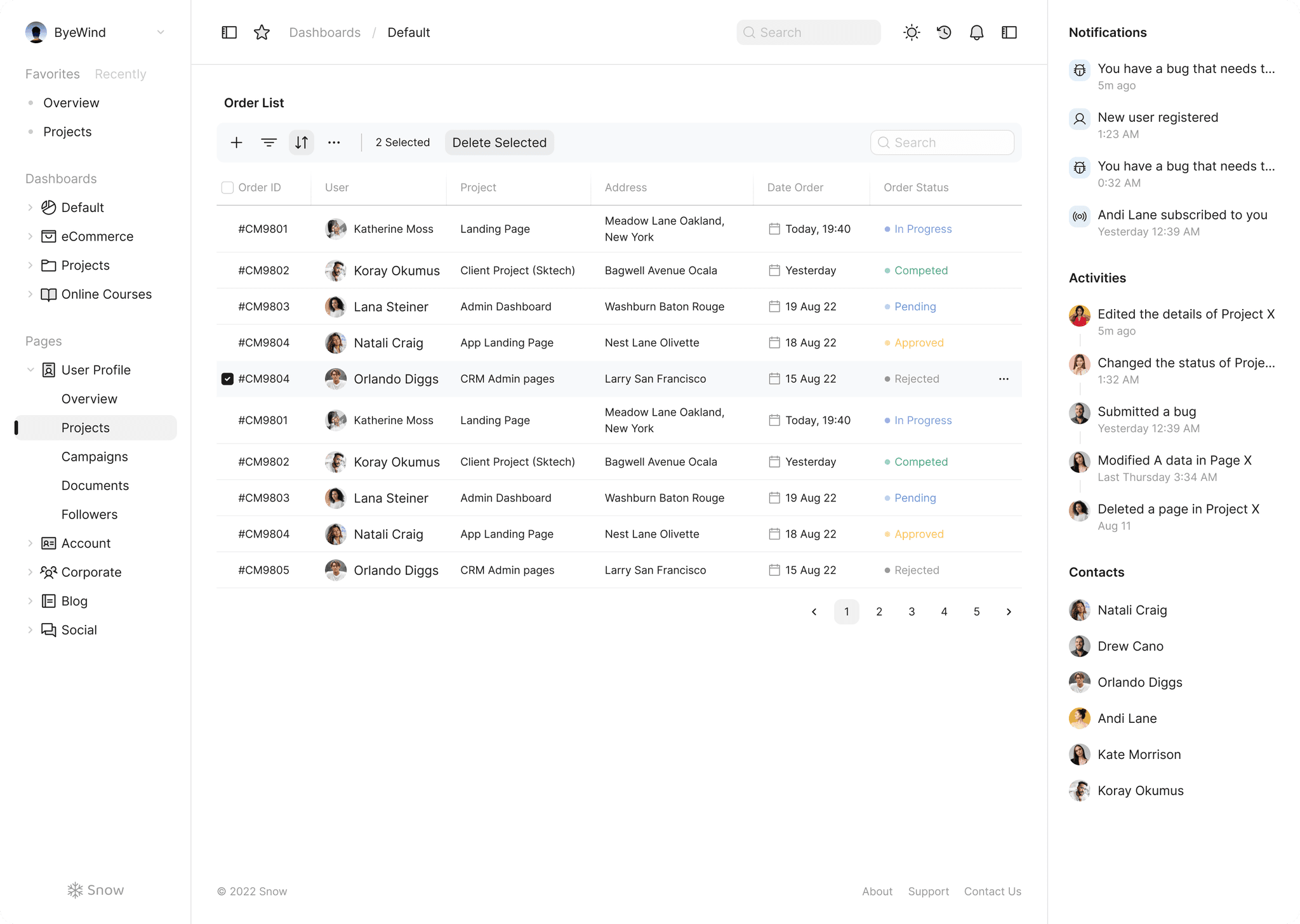Open the history icon in the top bar
This screenshot has height=924, width=1300.
[944, 32]
